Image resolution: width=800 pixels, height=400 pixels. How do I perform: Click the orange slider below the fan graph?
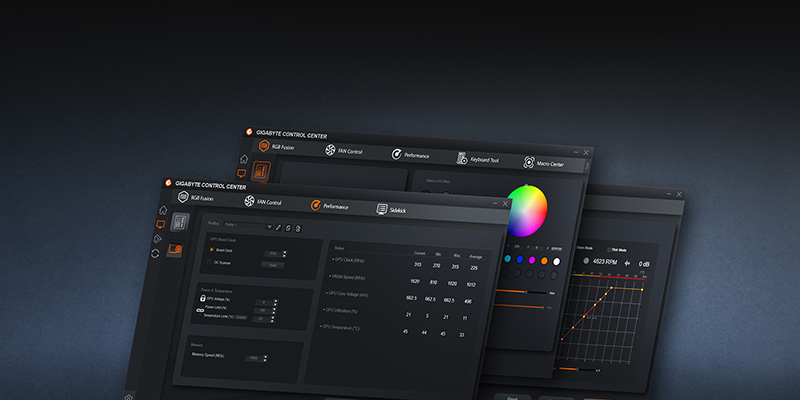[576, 369]
